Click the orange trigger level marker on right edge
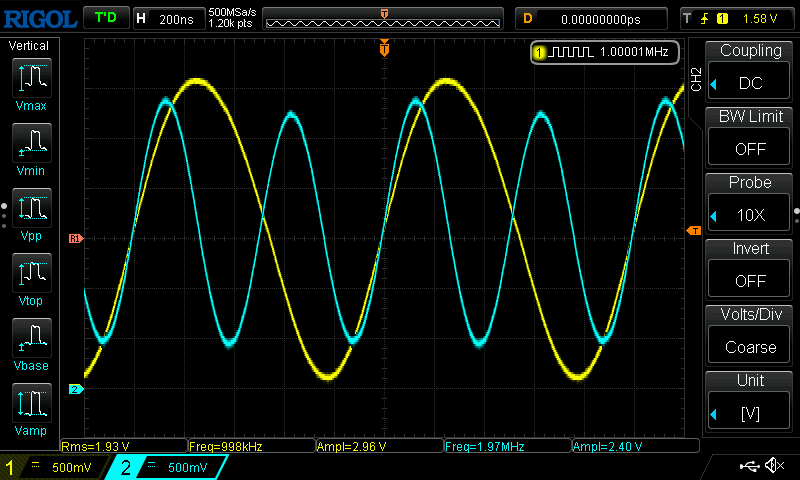The height and width of the screenshot is (480, 800). pos(694,231)
